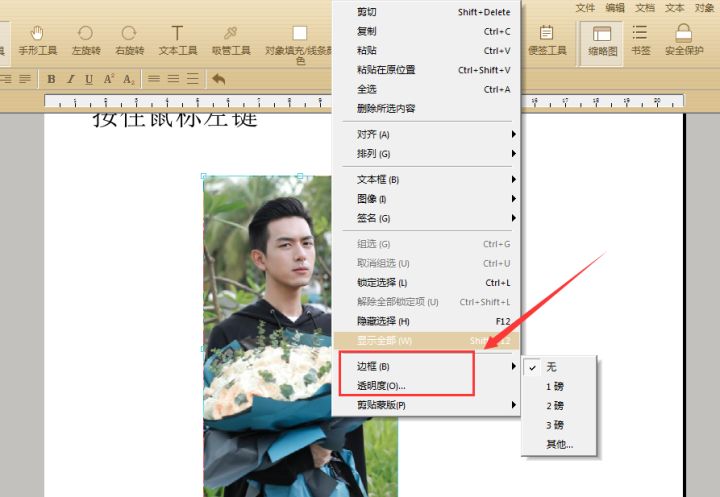Viewport: 720px width, 497px height.
Task: Toggle bold formatting B
Action: tap(51, 79)
